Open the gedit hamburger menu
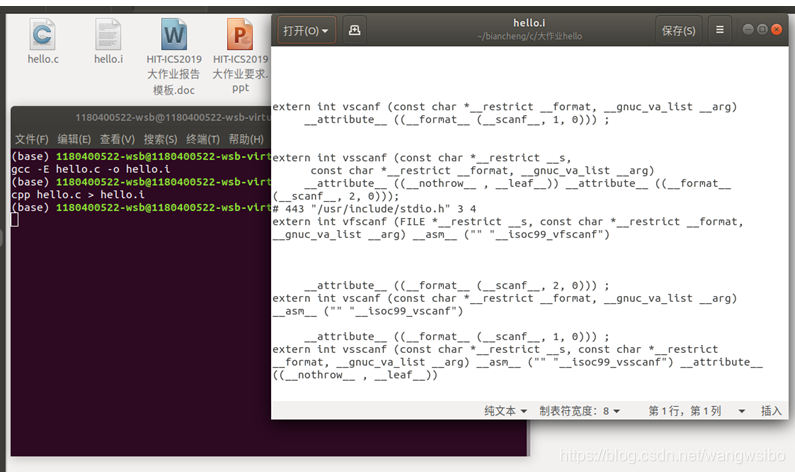 click(x=719, y=30)
